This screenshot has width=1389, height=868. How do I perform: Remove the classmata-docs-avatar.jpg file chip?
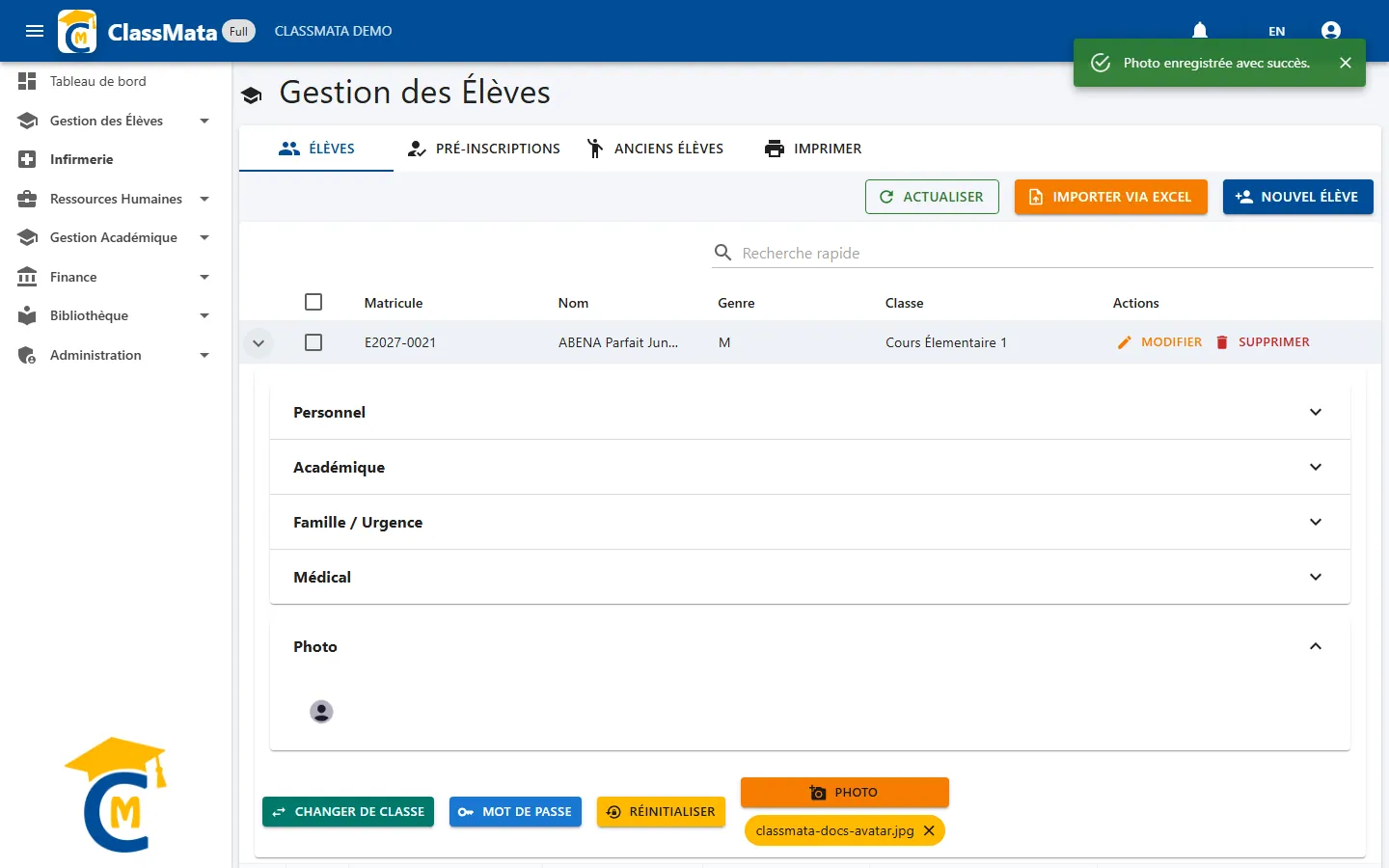click(x=929, y=830)
